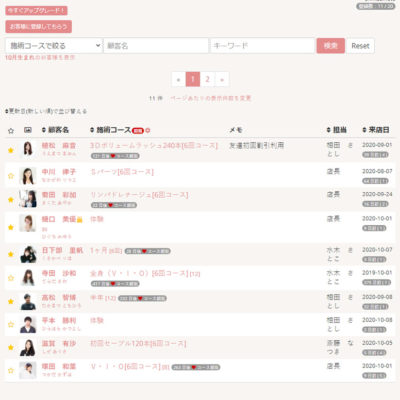Toggle favorite star for 植松 麻雪 row
Viewport: 400px width, 400px height.
[11, 150]
